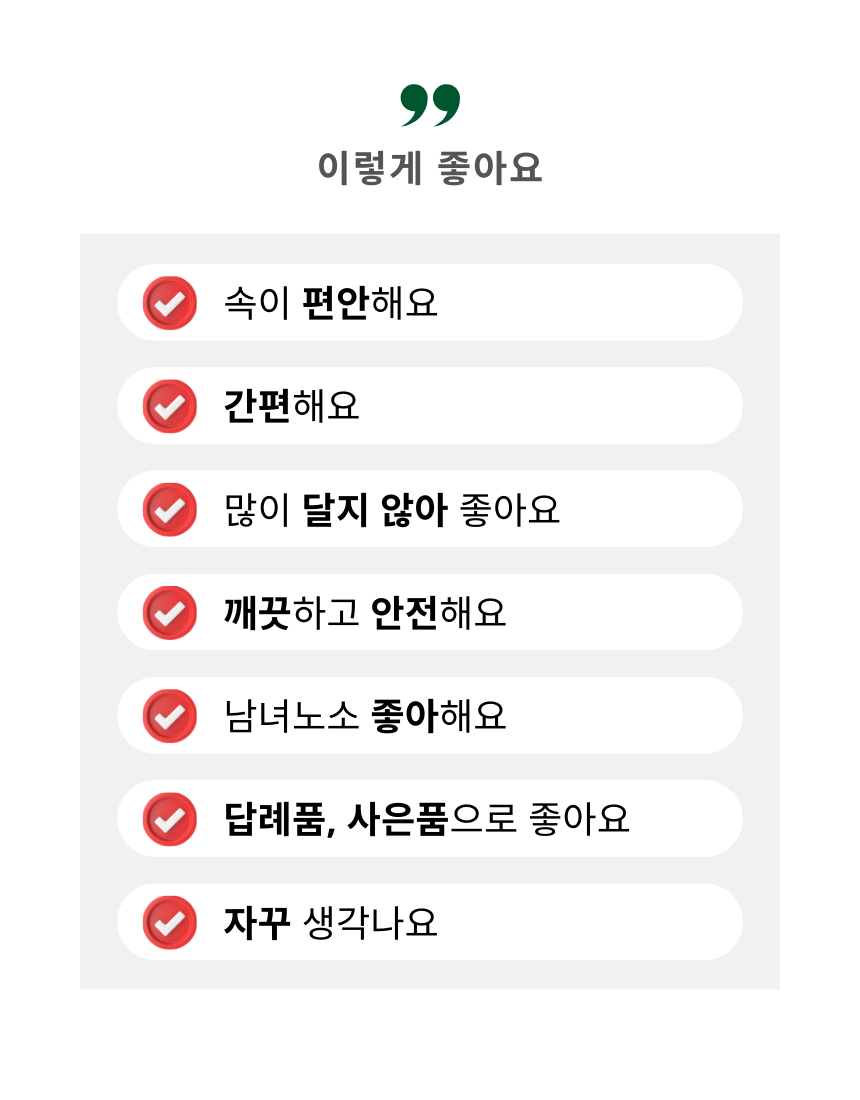
Task: Click the check icon beside '자꾸 생각나요'
Action: [170, 922]
